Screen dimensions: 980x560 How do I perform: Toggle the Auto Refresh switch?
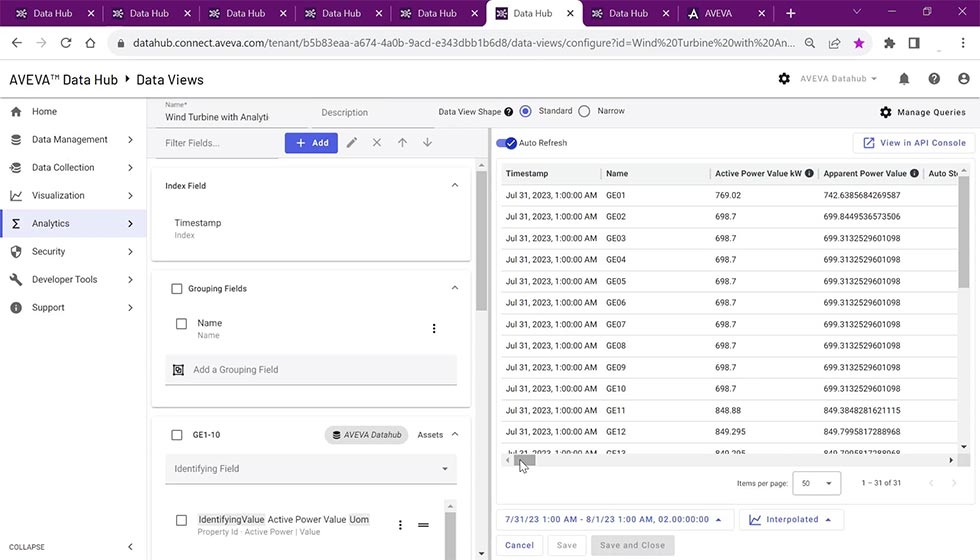(507, 143)
